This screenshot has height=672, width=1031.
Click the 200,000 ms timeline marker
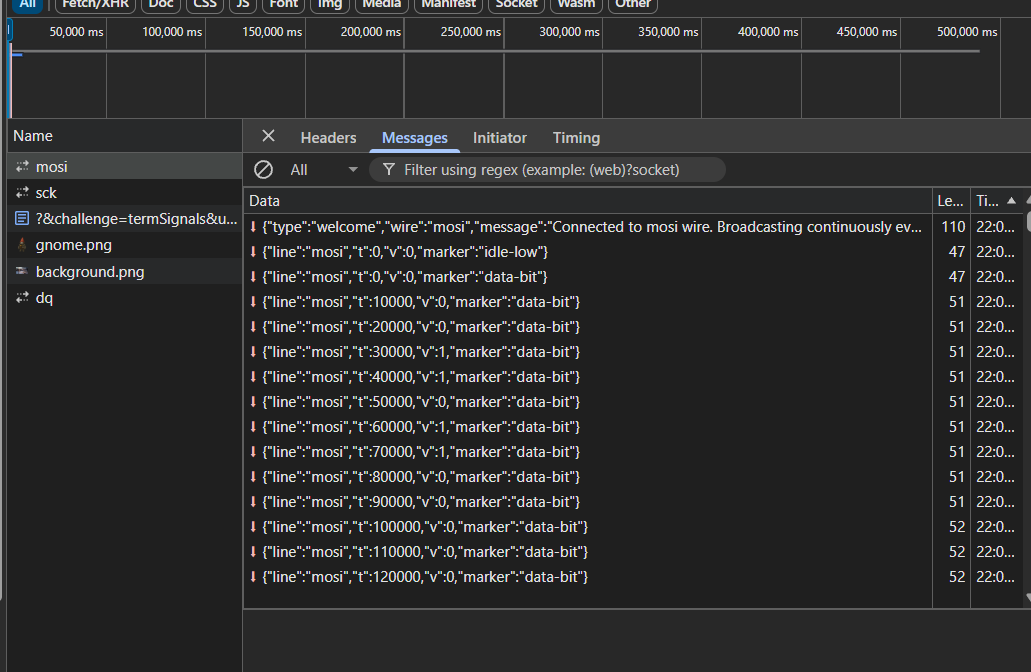tap(370, 32)
